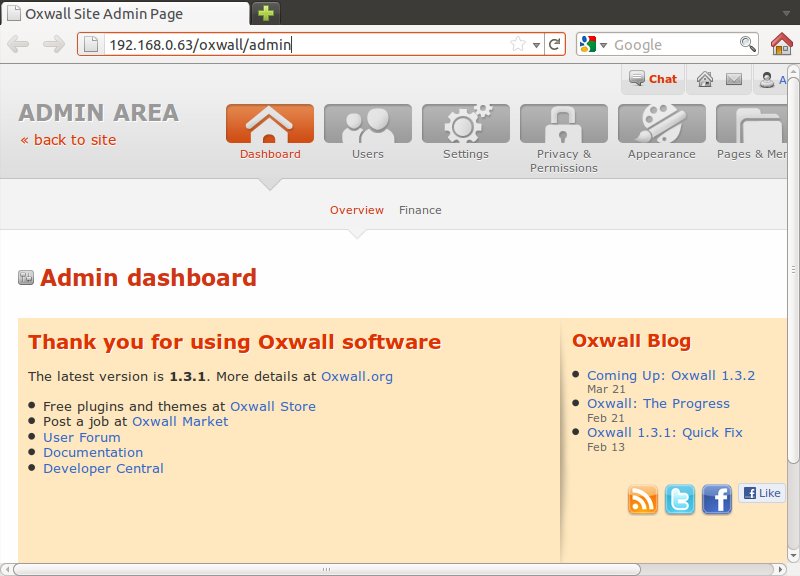Open a new tab with plus button

pyautogui.click(x=266, y=13)
